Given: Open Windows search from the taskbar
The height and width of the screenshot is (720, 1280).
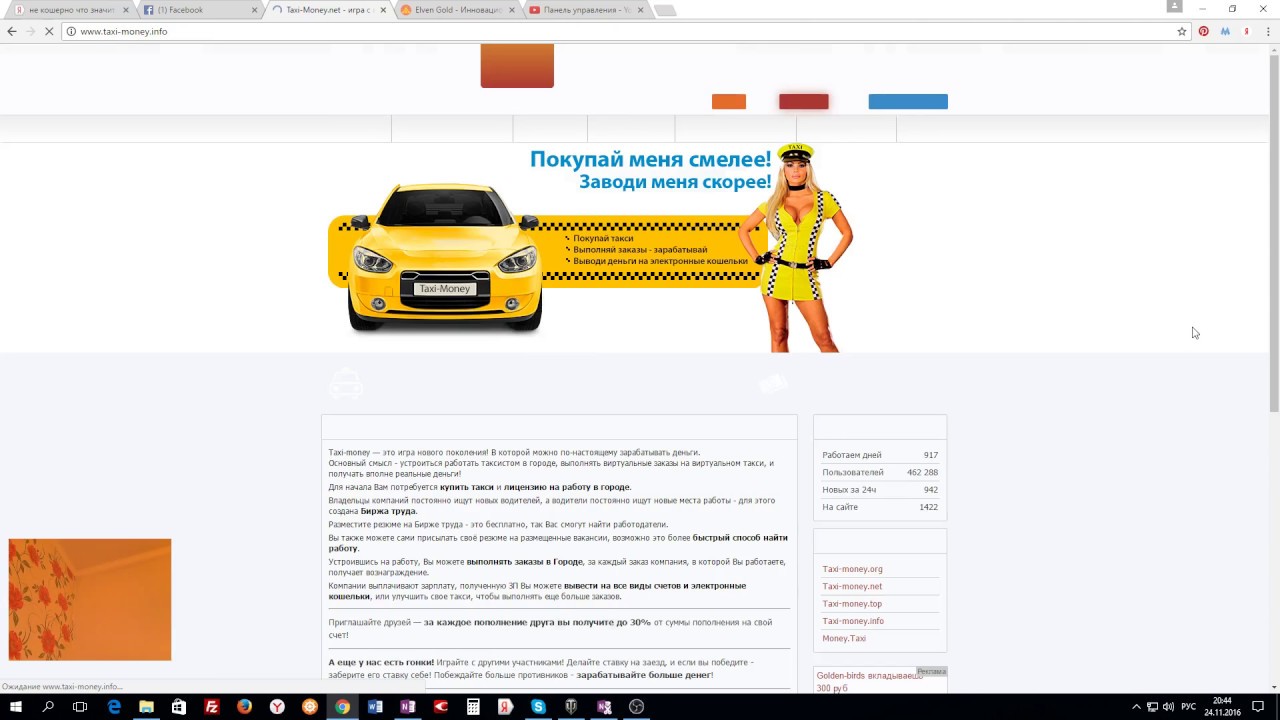Looking at the screenshot, I should 48,707.
